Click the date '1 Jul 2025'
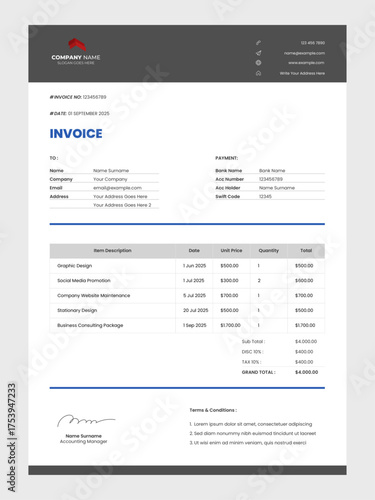 click(x=193, y=280)
